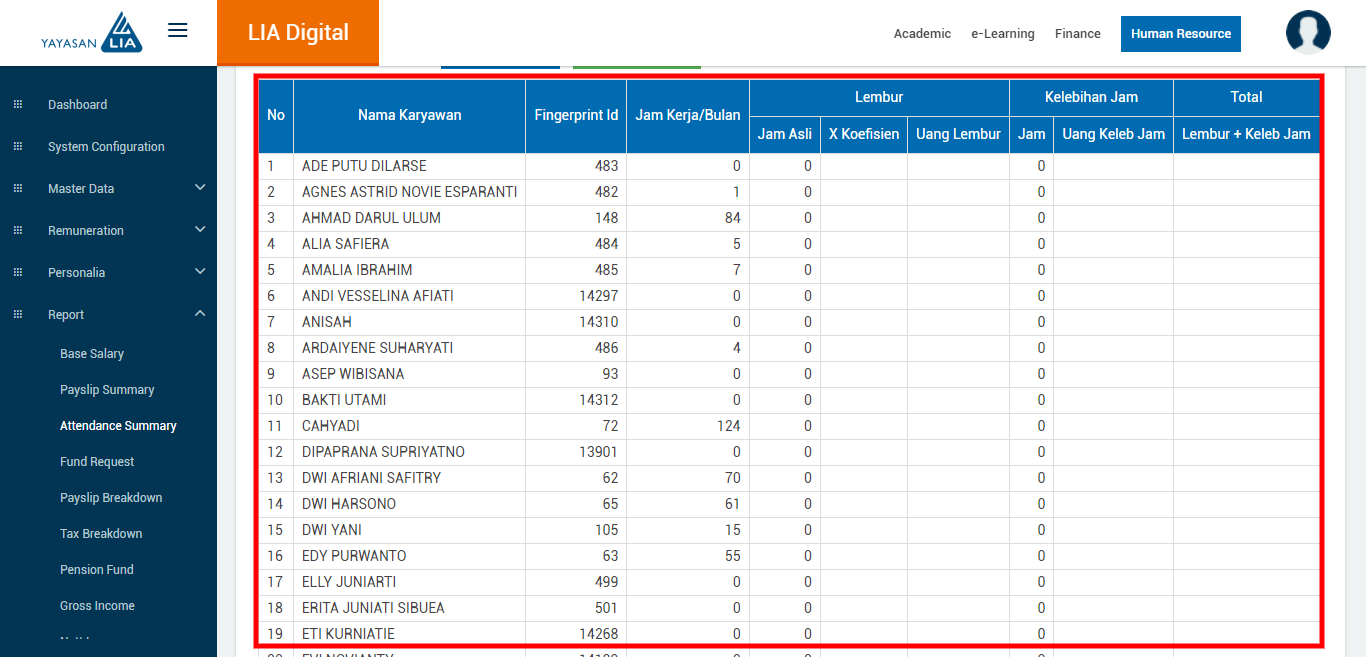Click the grid icon beside Dashboard

click(x=17, y=105)
